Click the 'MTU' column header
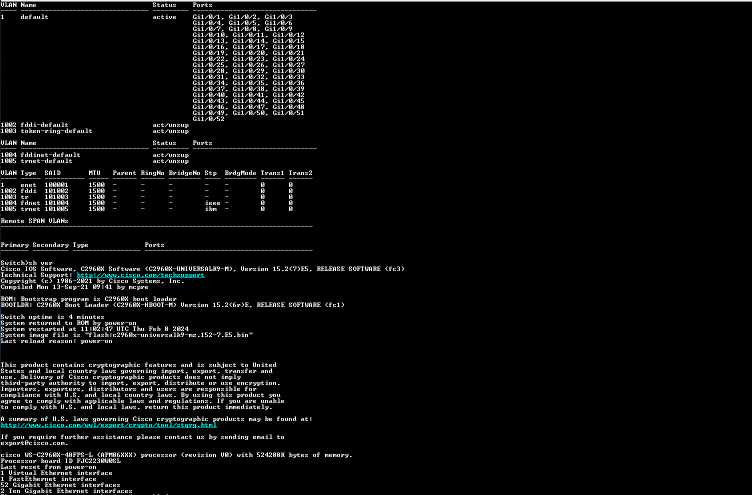 click(x=94, y=173)
